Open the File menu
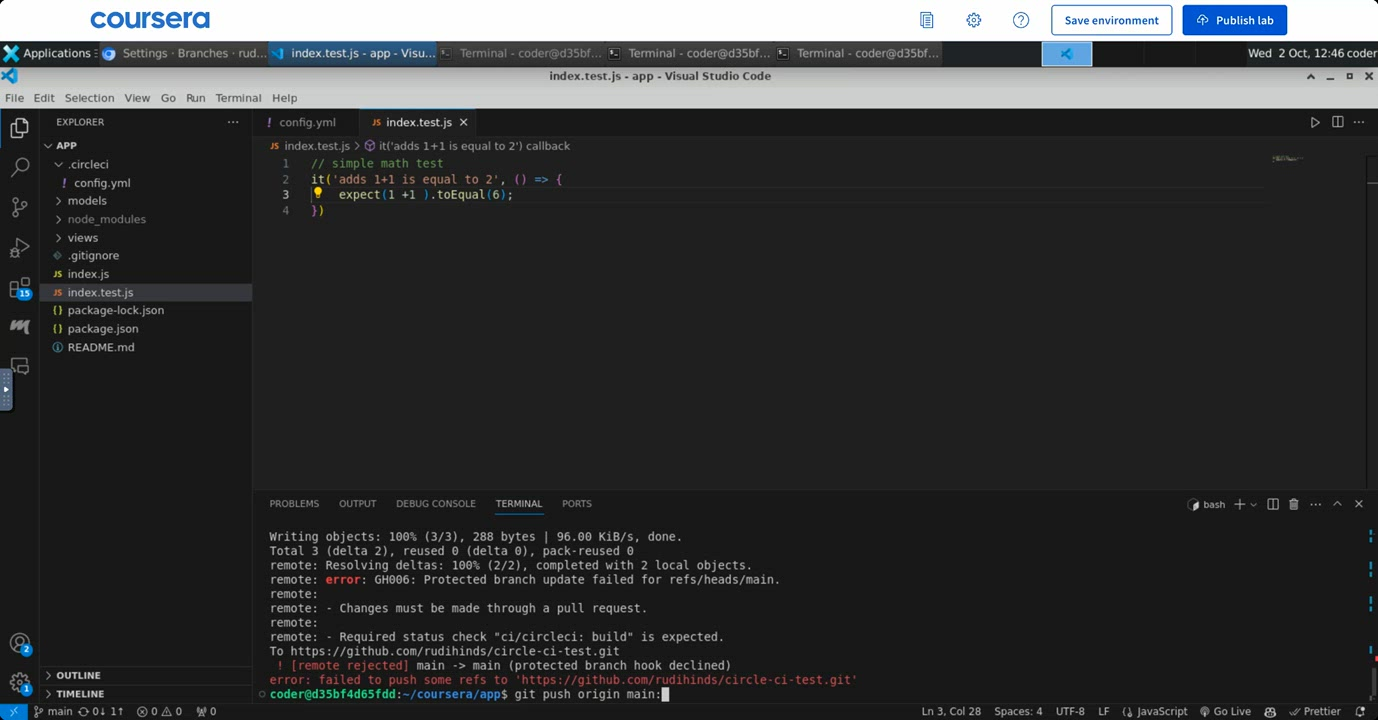The image size is (1378, 720). [14, 98]
